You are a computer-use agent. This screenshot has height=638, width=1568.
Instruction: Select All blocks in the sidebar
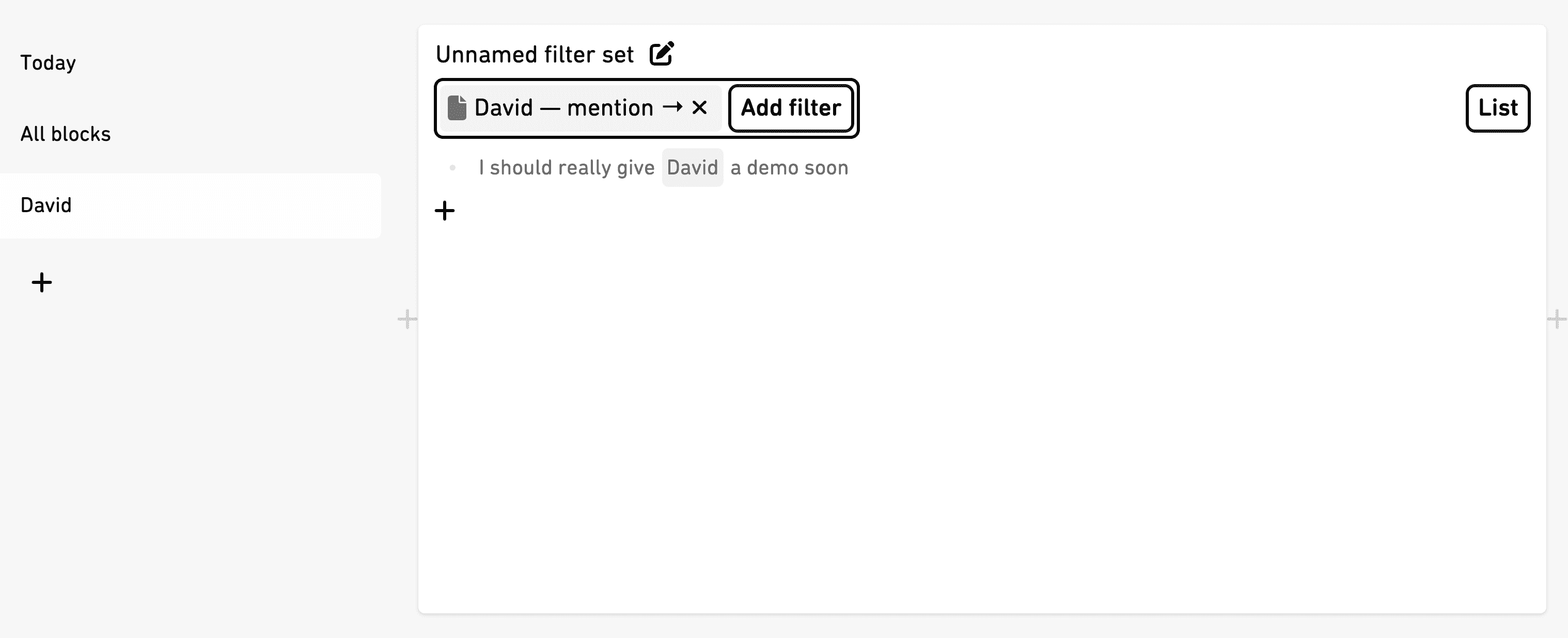pyautogui.click(x=66, y=134)
